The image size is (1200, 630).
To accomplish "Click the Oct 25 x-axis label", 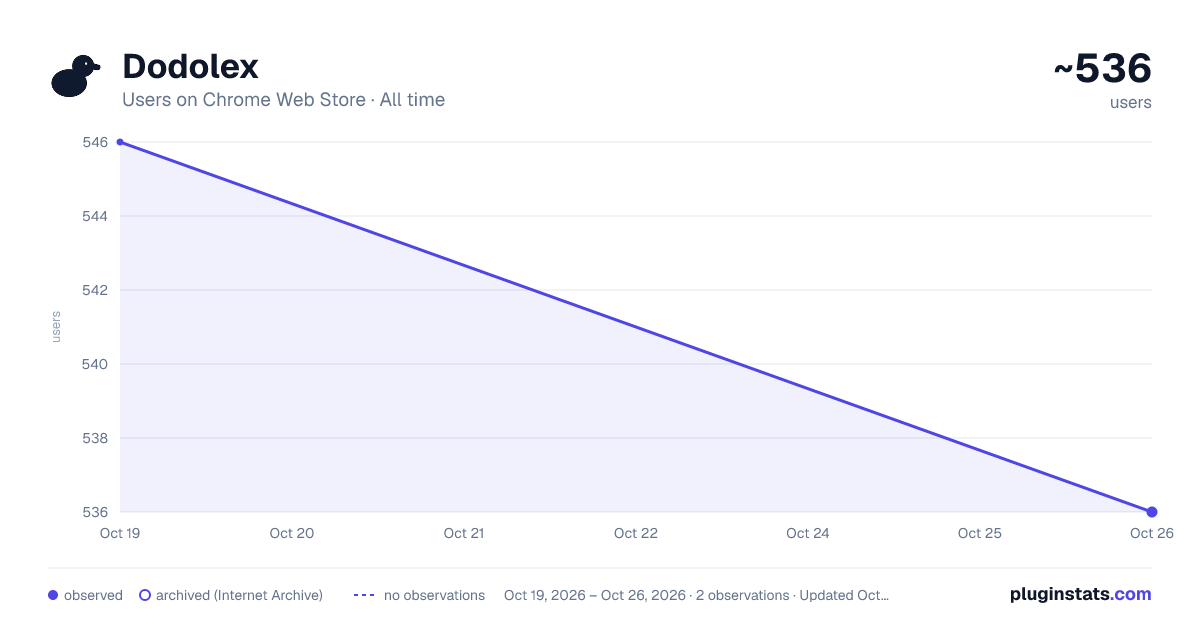I will point(980,533).
